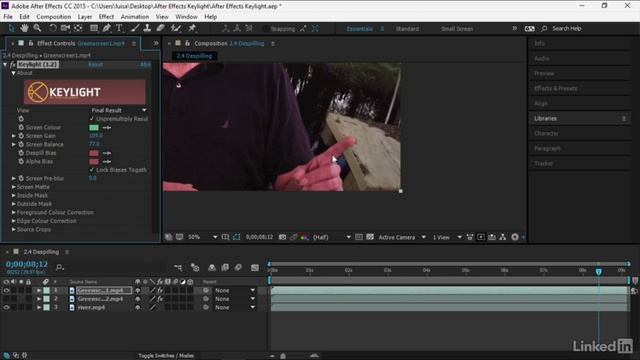Open magnification ratio 50% dropdown
The height and width of the screenshot is (360, 640).
[x=202, y=237]
